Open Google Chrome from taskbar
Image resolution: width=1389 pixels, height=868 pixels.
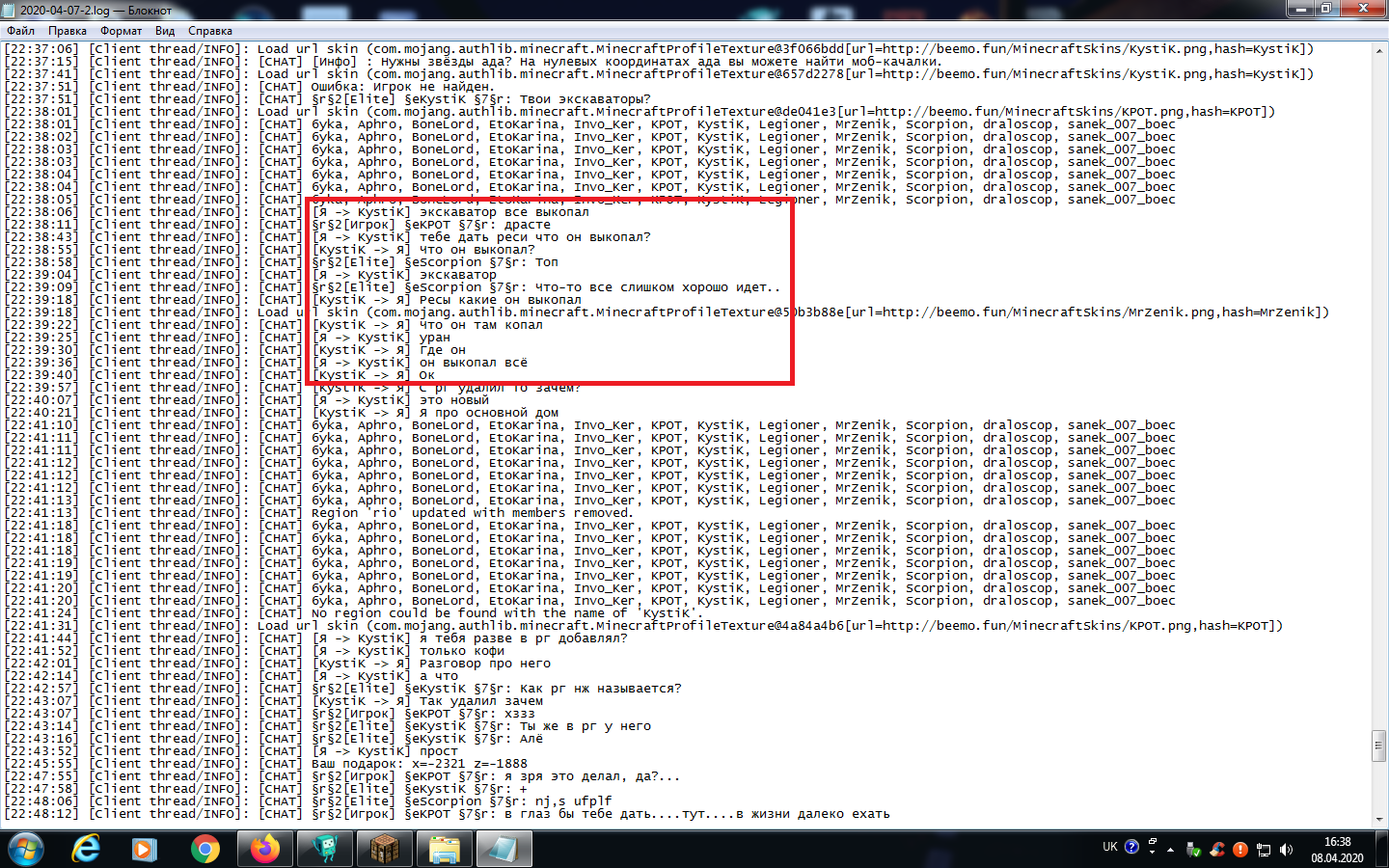[x=204, y=849]
